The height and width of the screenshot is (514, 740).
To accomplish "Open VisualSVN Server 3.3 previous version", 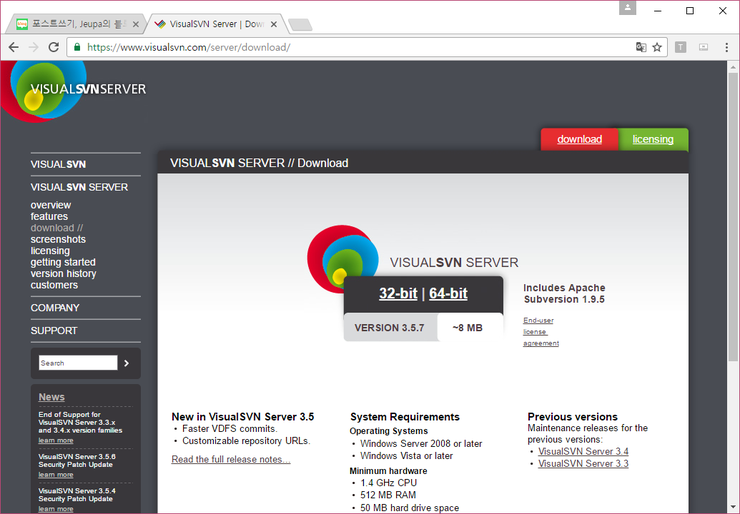I will pos(583,464).
